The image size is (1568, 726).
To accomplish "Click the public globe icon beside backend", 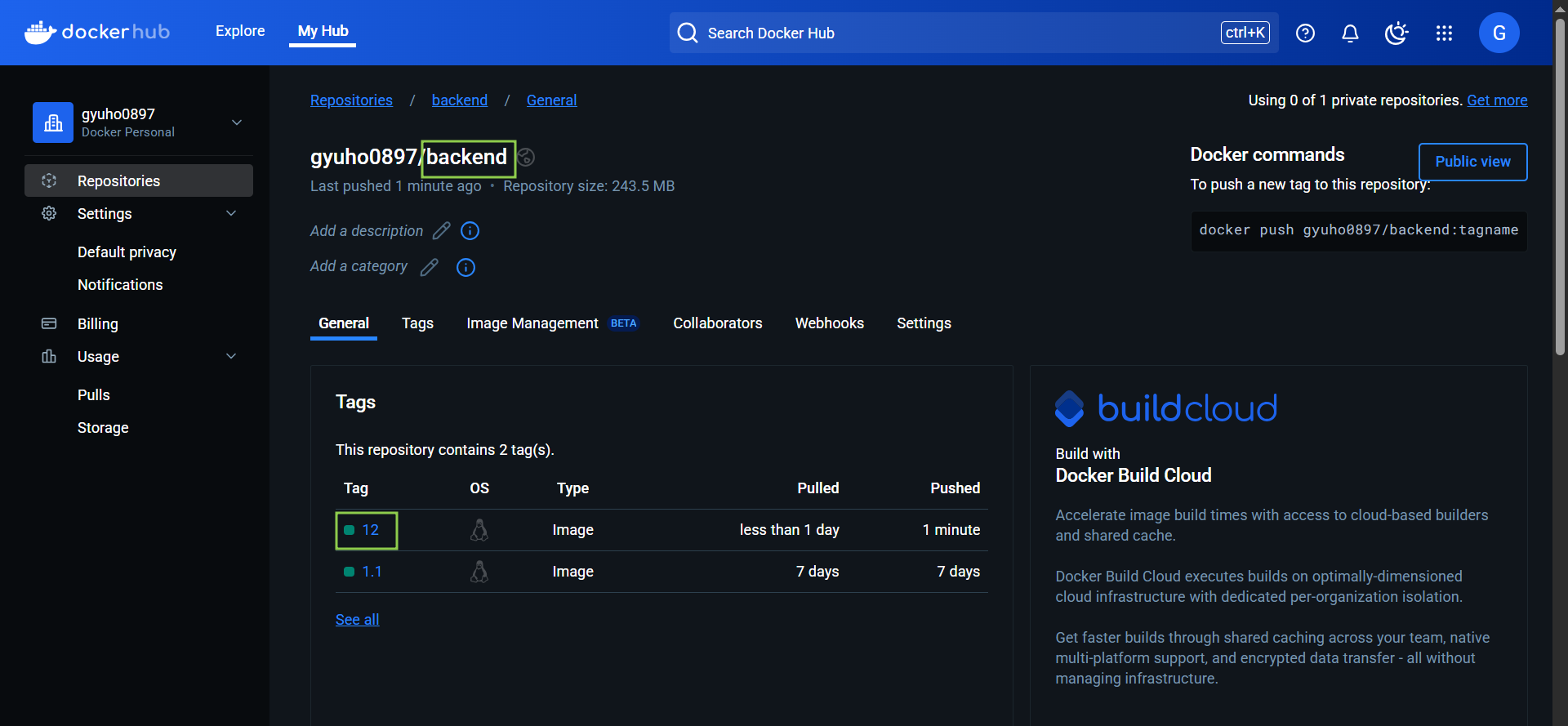I will tap(526, 157).
